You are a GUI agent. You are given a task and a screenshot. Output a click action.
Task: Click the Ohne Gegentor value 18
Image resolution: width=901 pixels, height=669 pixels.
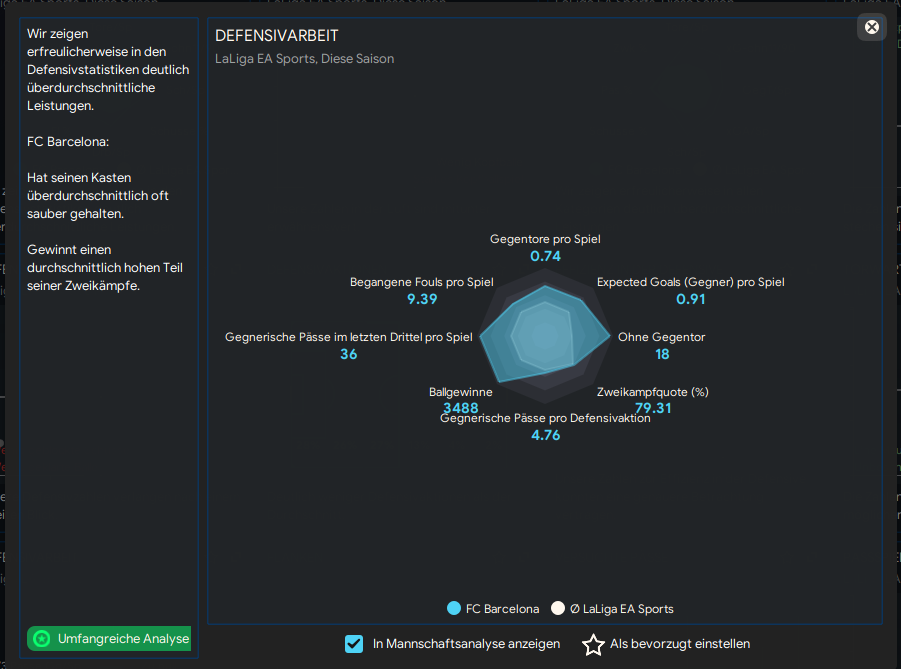pyautogui.click(x=662, y=354)
